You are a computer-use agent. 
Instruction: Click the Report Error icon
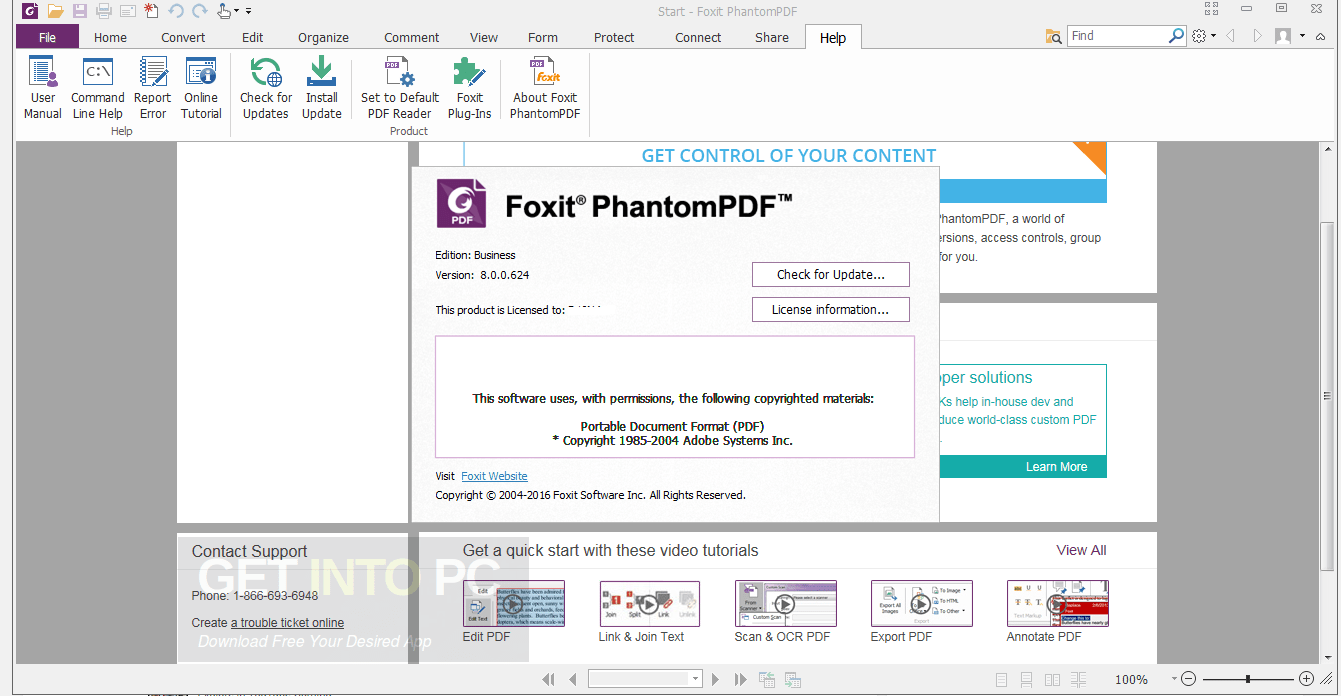(152, 87)
